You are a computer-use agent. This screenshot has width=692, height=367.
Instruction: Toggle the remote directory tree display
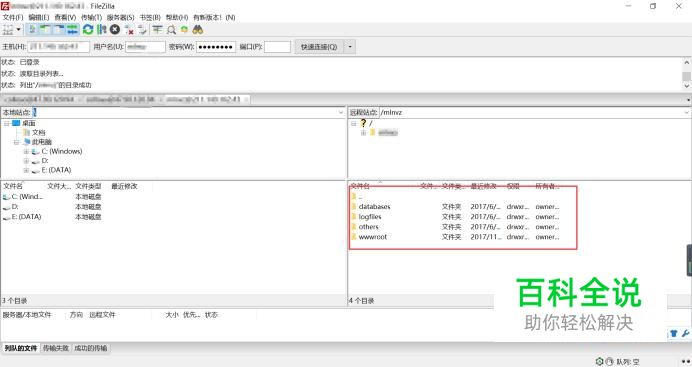[59, 30]
